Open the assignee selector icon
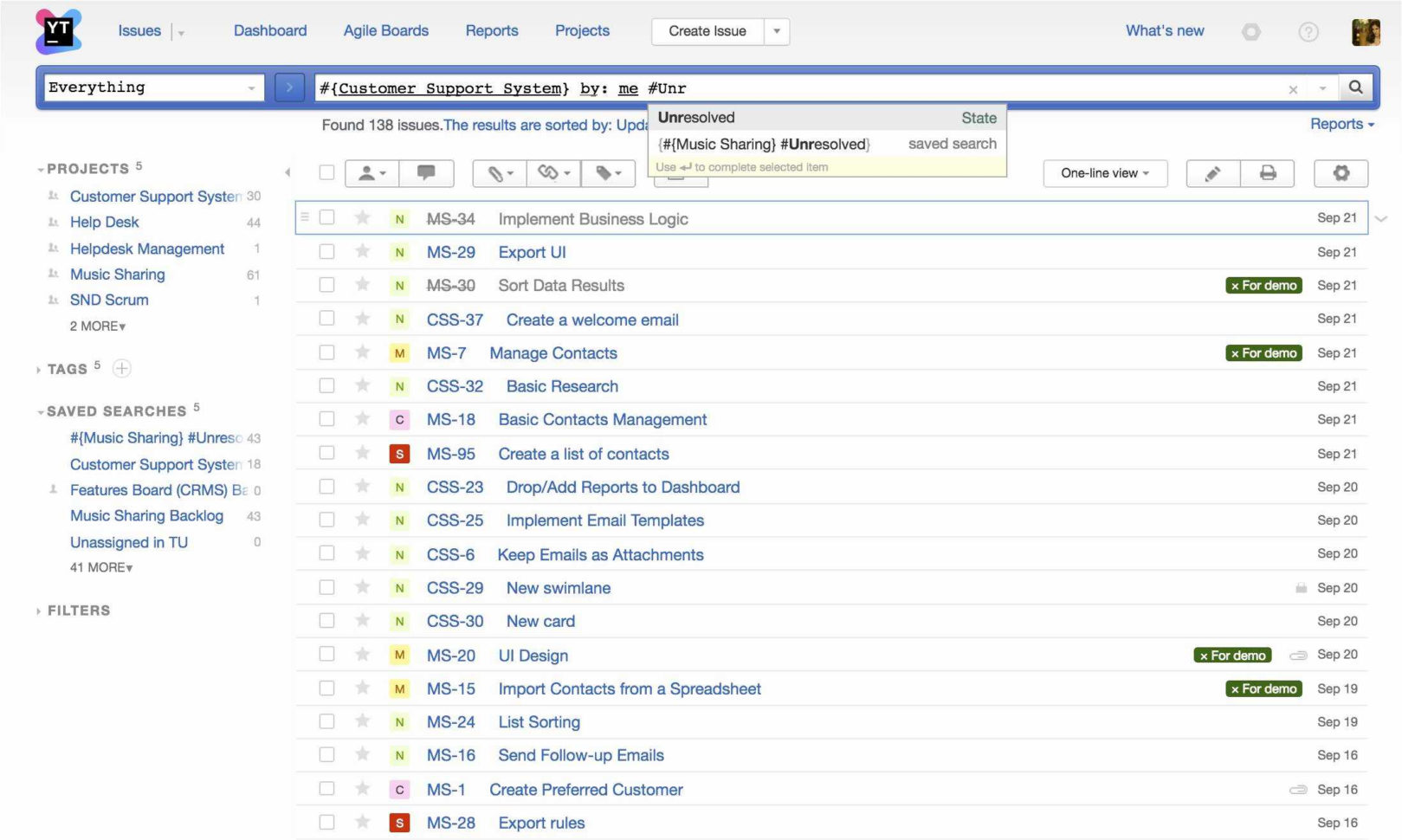Image resolution: width=1402 pixels, height=840 pixels. 371,173
